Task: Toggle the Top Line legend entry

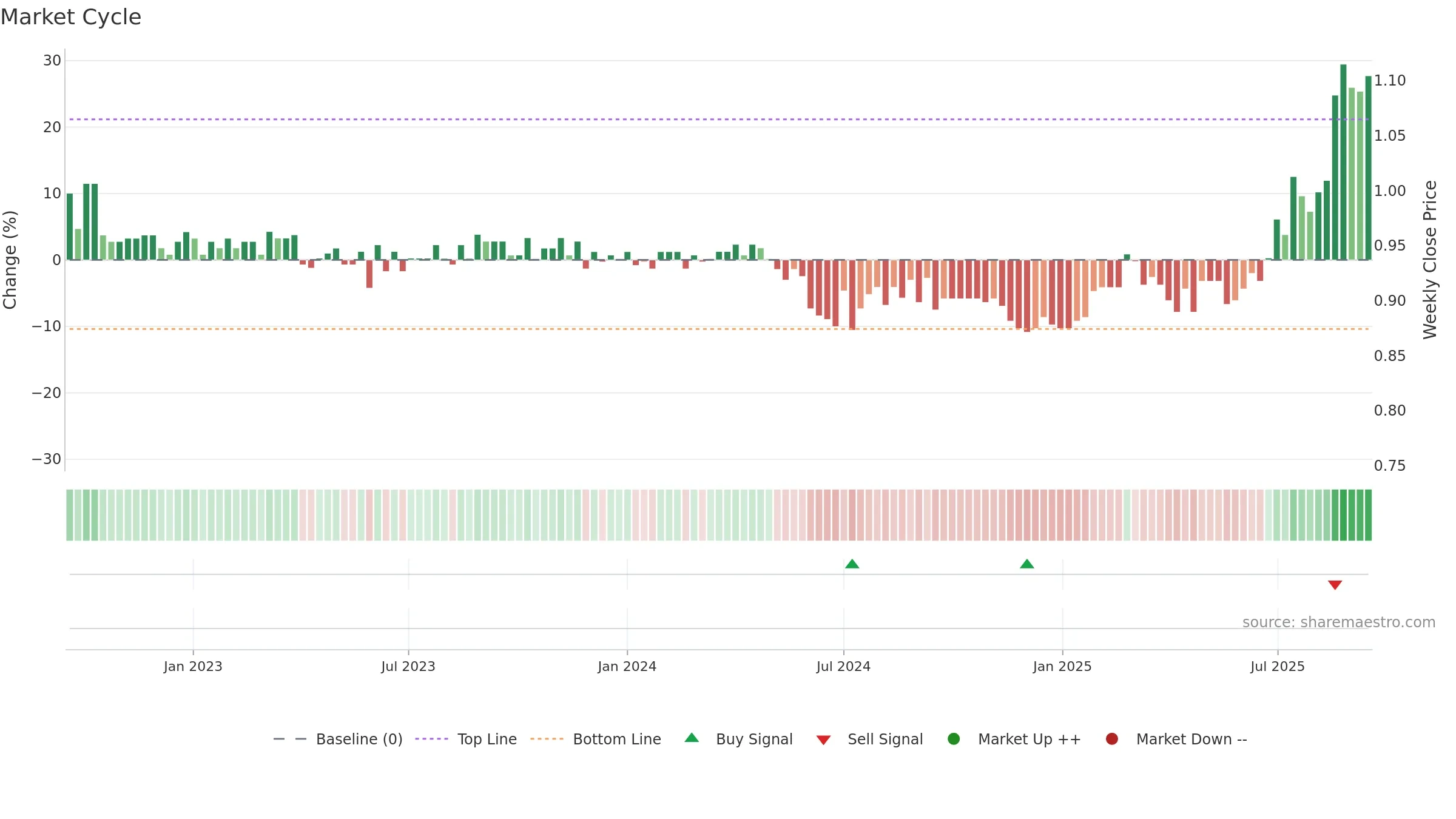Action: (x=466, y=739)
